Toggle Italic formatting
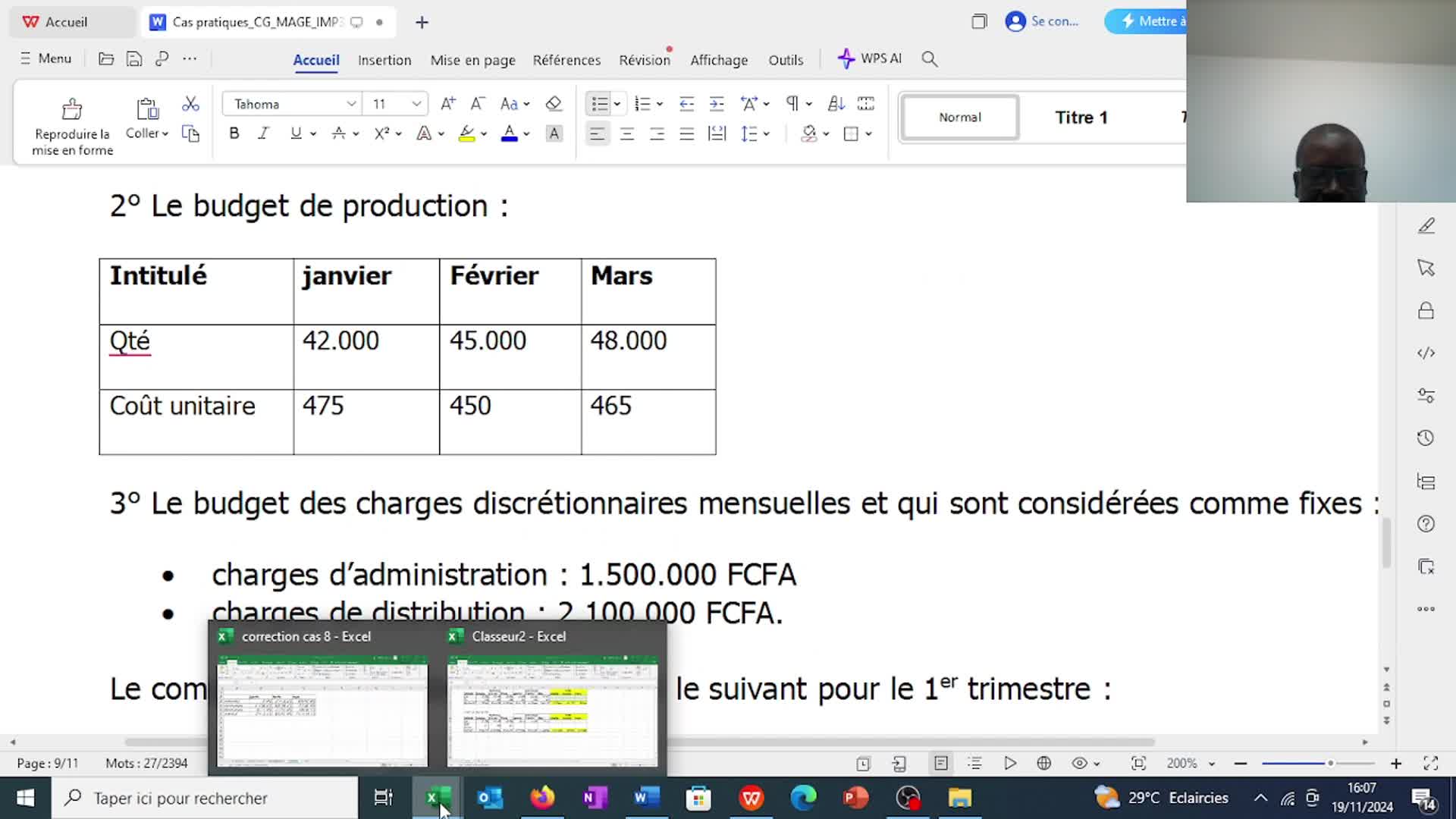 [x=263, y=133]
